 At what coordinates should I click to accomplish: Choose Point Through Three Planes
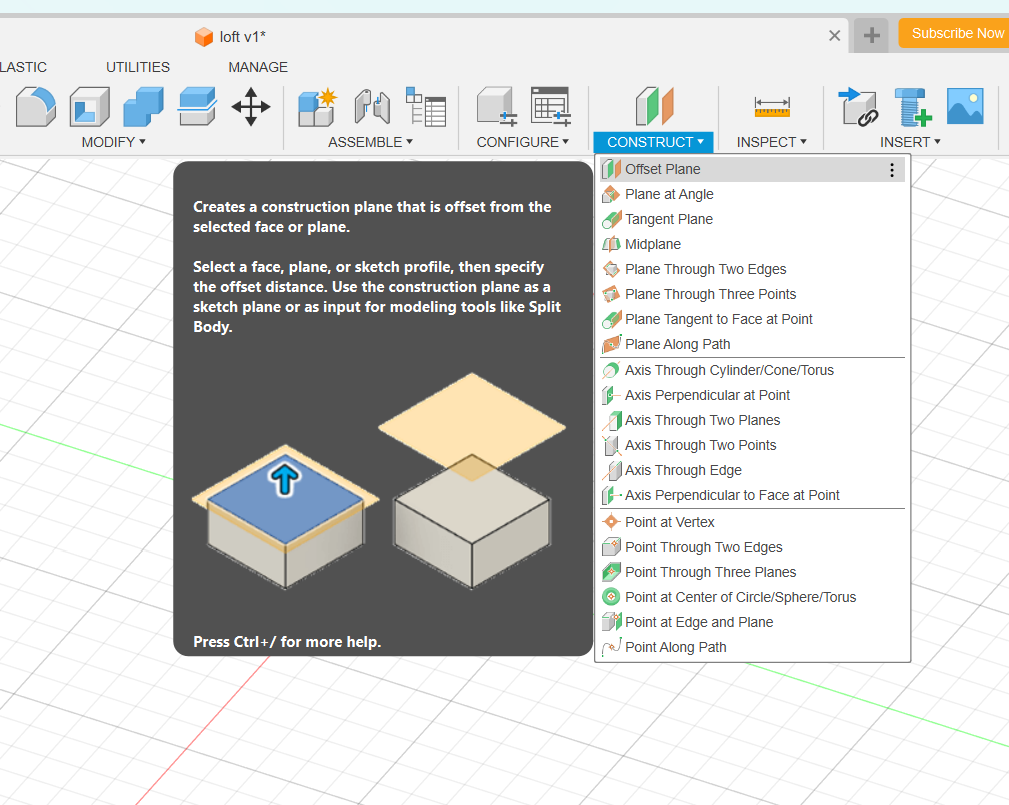point(752,572)
